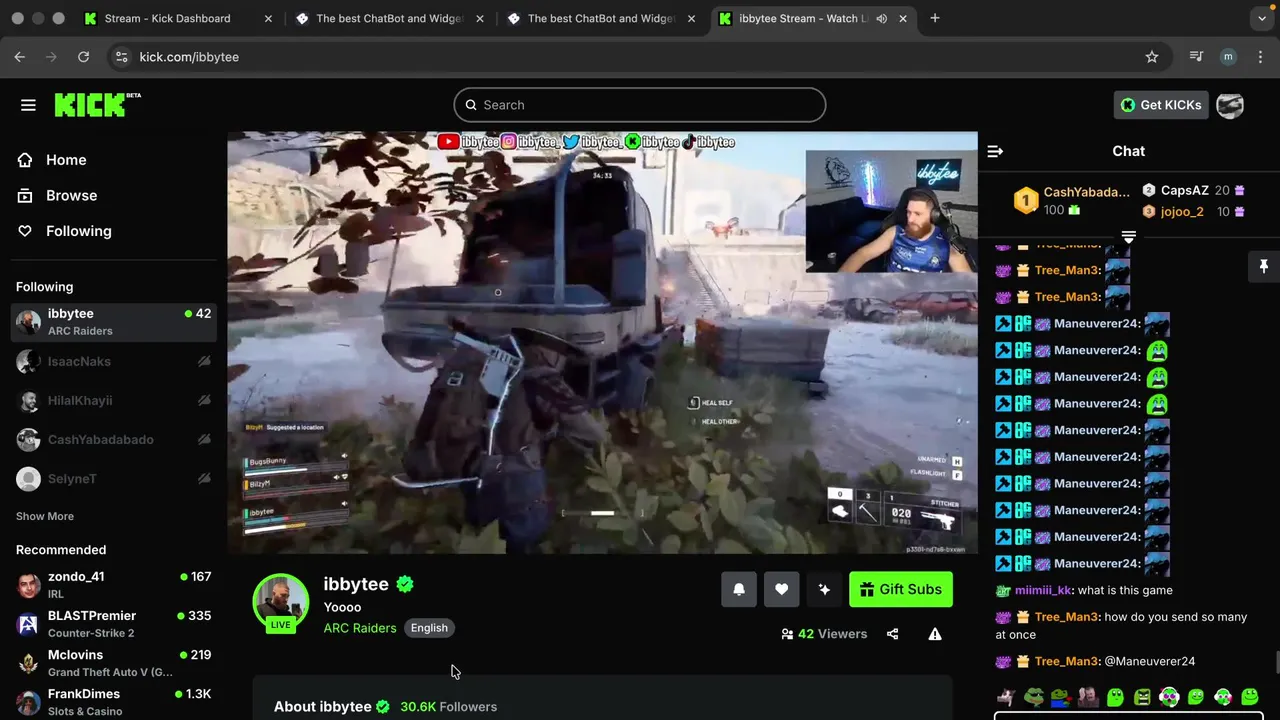Image resolution: width=1280 pixels, height=720 pixels.
Task: Click the sparkle icon next to Gift Subs
Action: [824, 589]
